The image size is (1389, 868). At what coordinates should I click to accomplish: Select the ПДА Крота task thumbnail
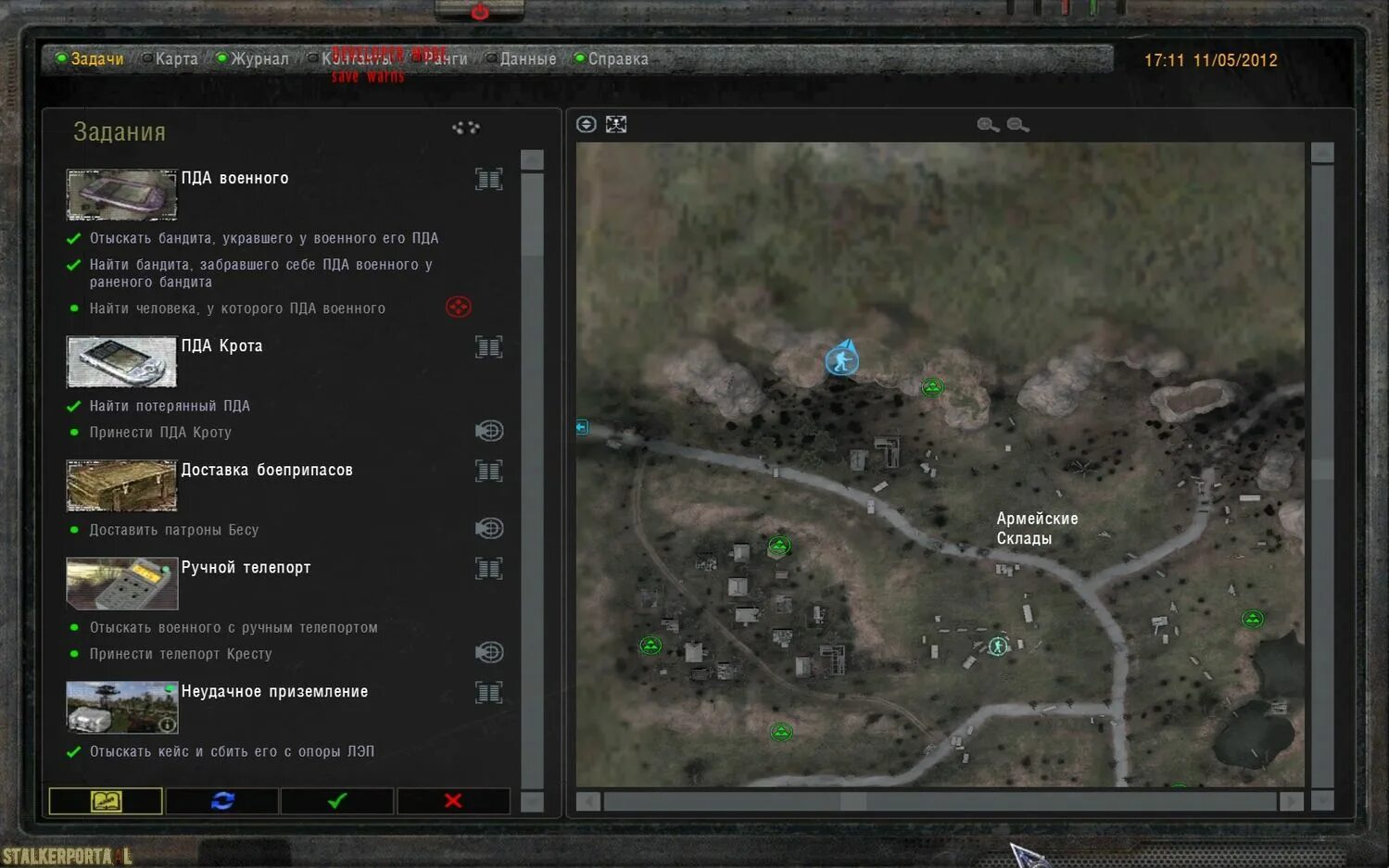click(x=121, y=361)
